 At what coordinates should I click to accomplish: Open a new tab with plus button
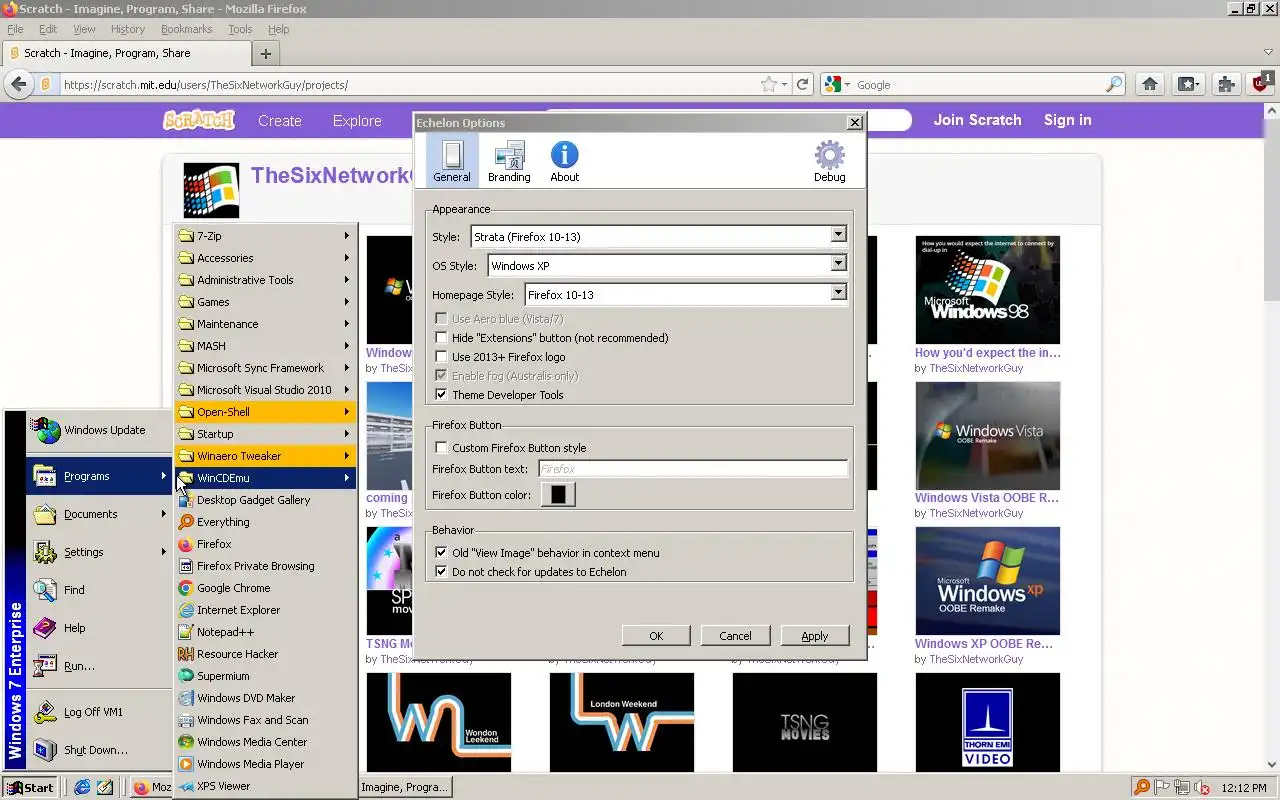[266, 54]
